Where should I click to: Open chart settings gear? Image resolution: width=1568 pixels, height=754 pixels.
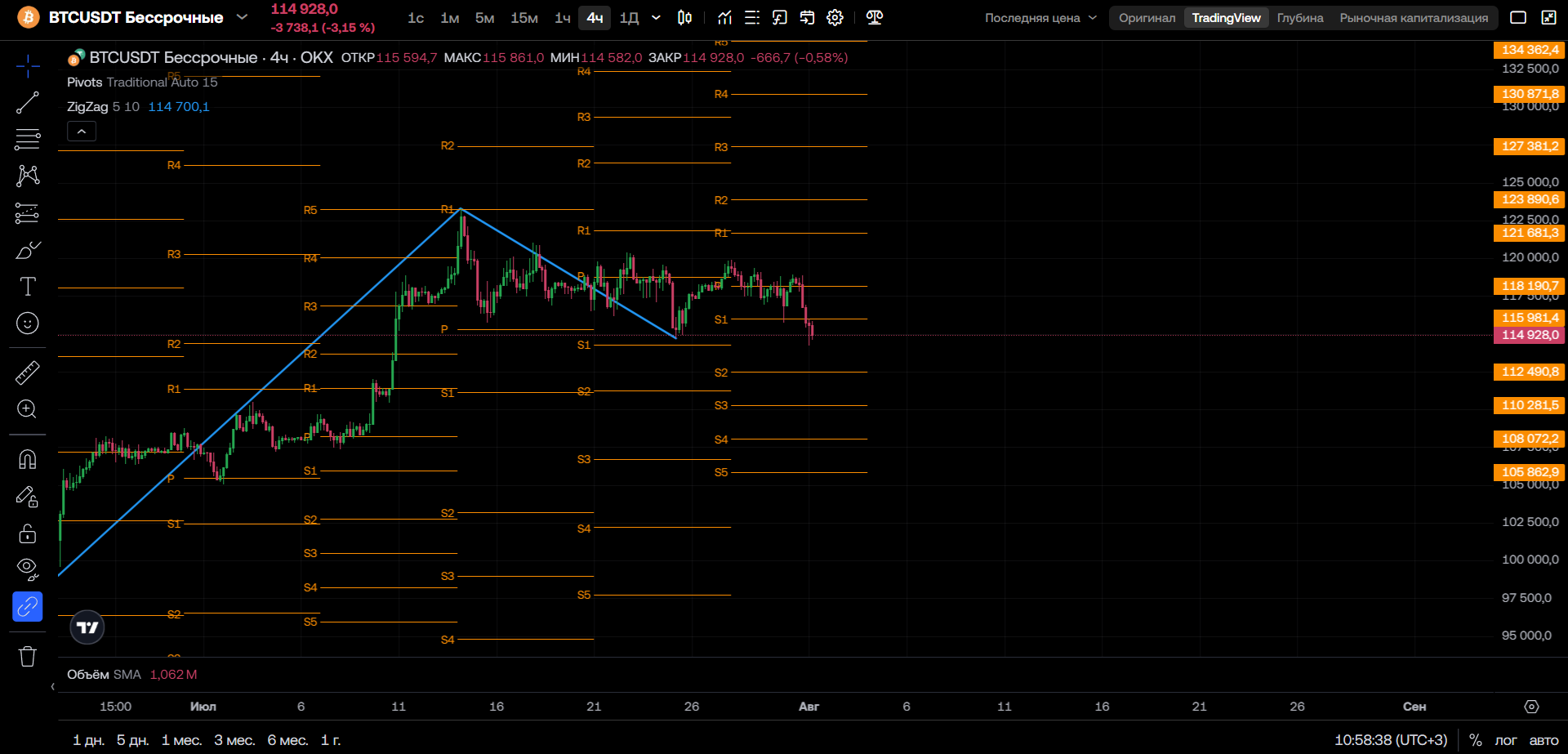tap(835, 18)
